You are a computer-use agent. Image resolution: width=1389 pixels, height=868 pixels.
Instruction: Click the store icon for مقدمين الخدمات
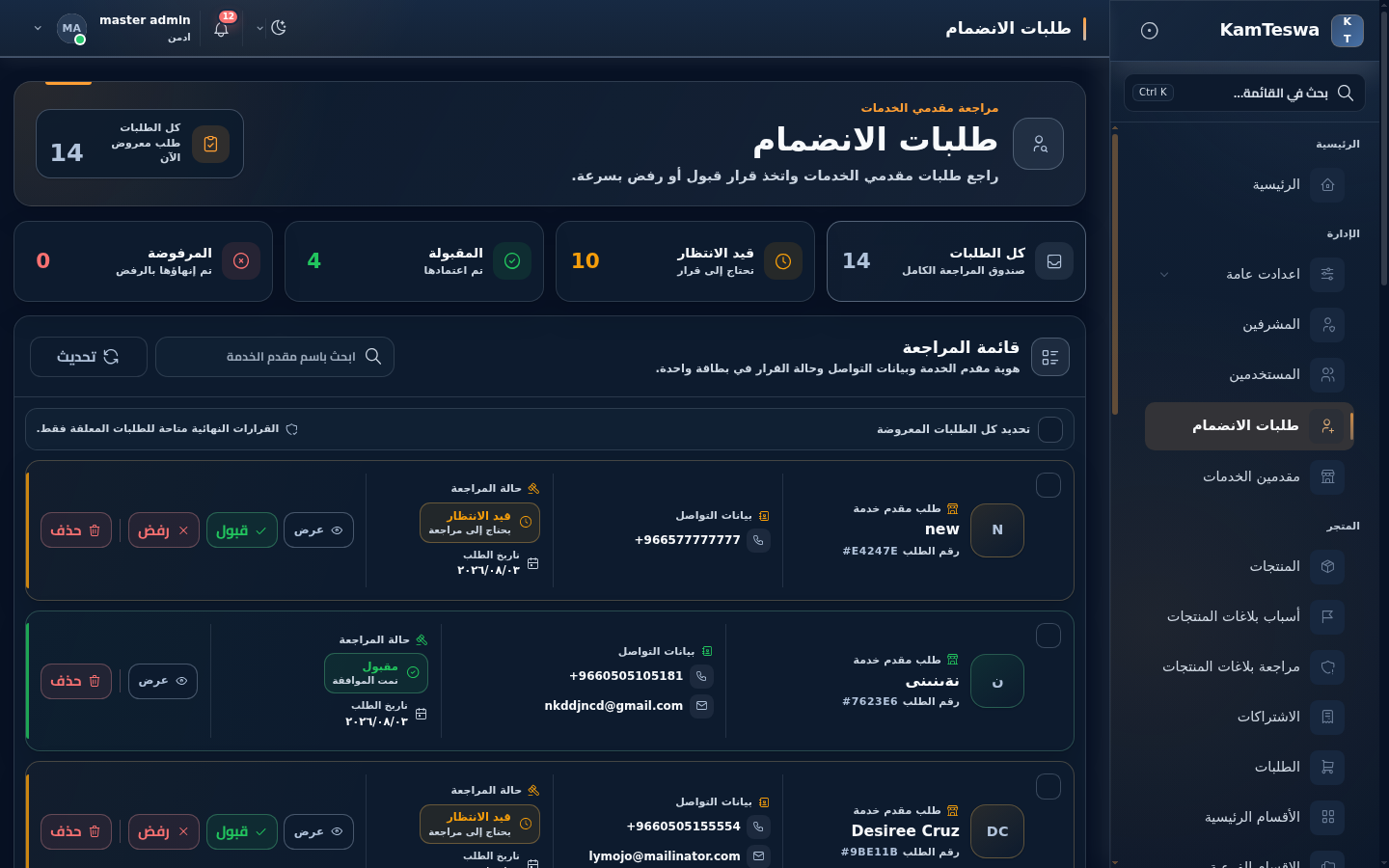1328,477
